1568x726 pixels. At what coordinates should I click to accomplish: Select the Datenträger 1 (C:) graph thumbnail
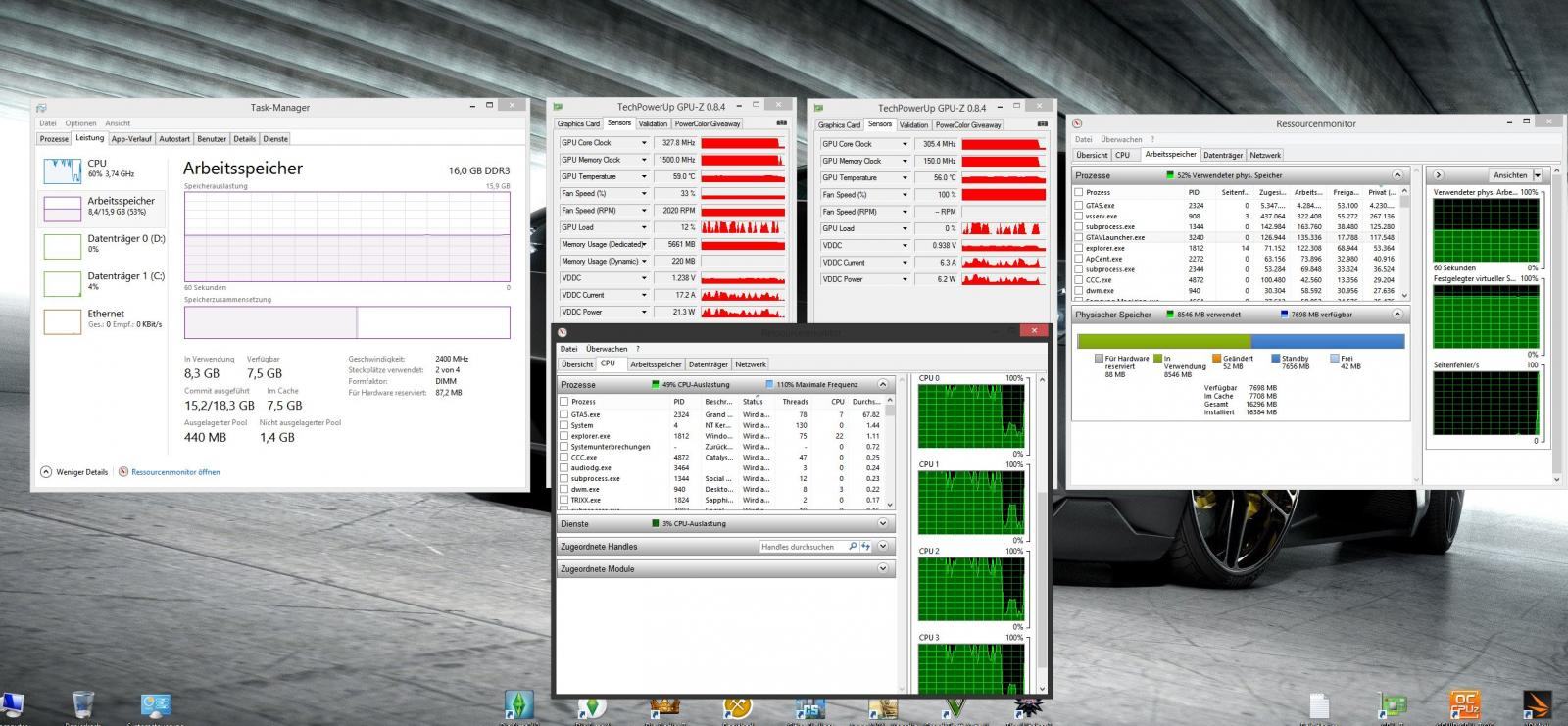pyautogui.click(x=62, y=283)
